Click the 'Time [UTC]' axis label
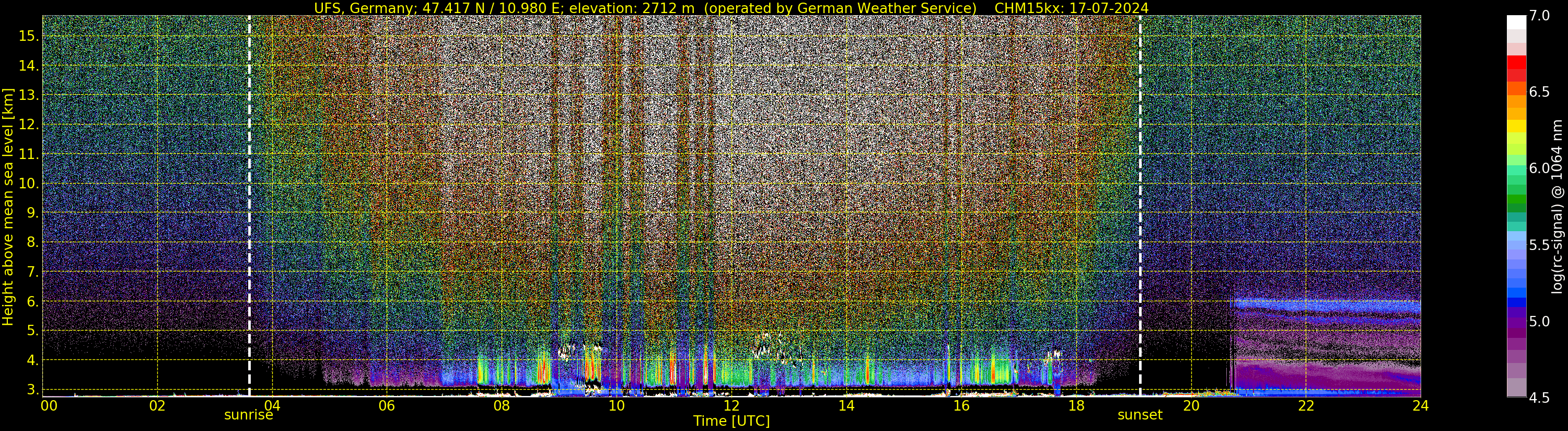 pos(731,421)
